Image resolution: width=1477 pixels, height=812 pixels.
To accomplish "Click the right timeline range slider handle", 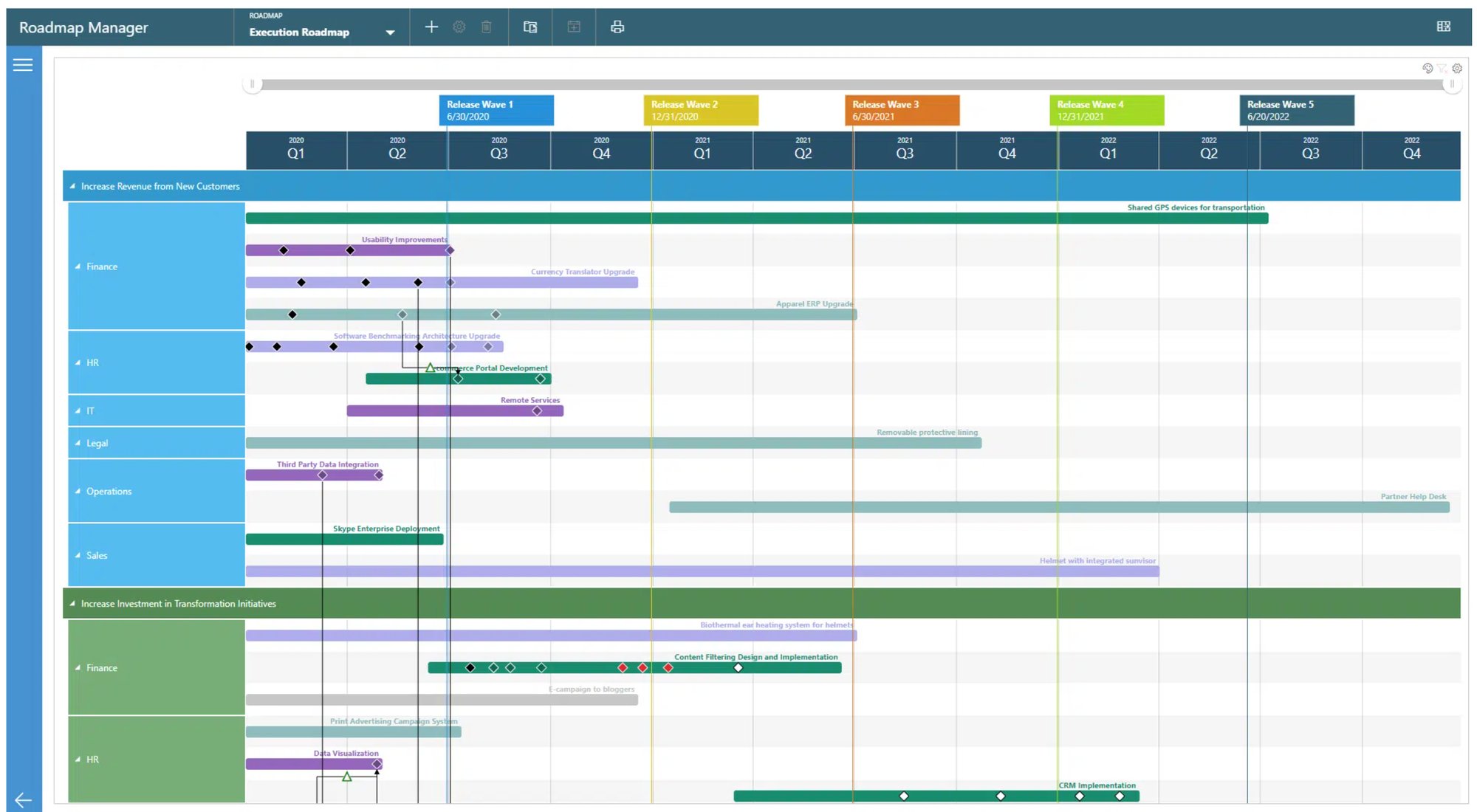I will (x=1452, y=84).
